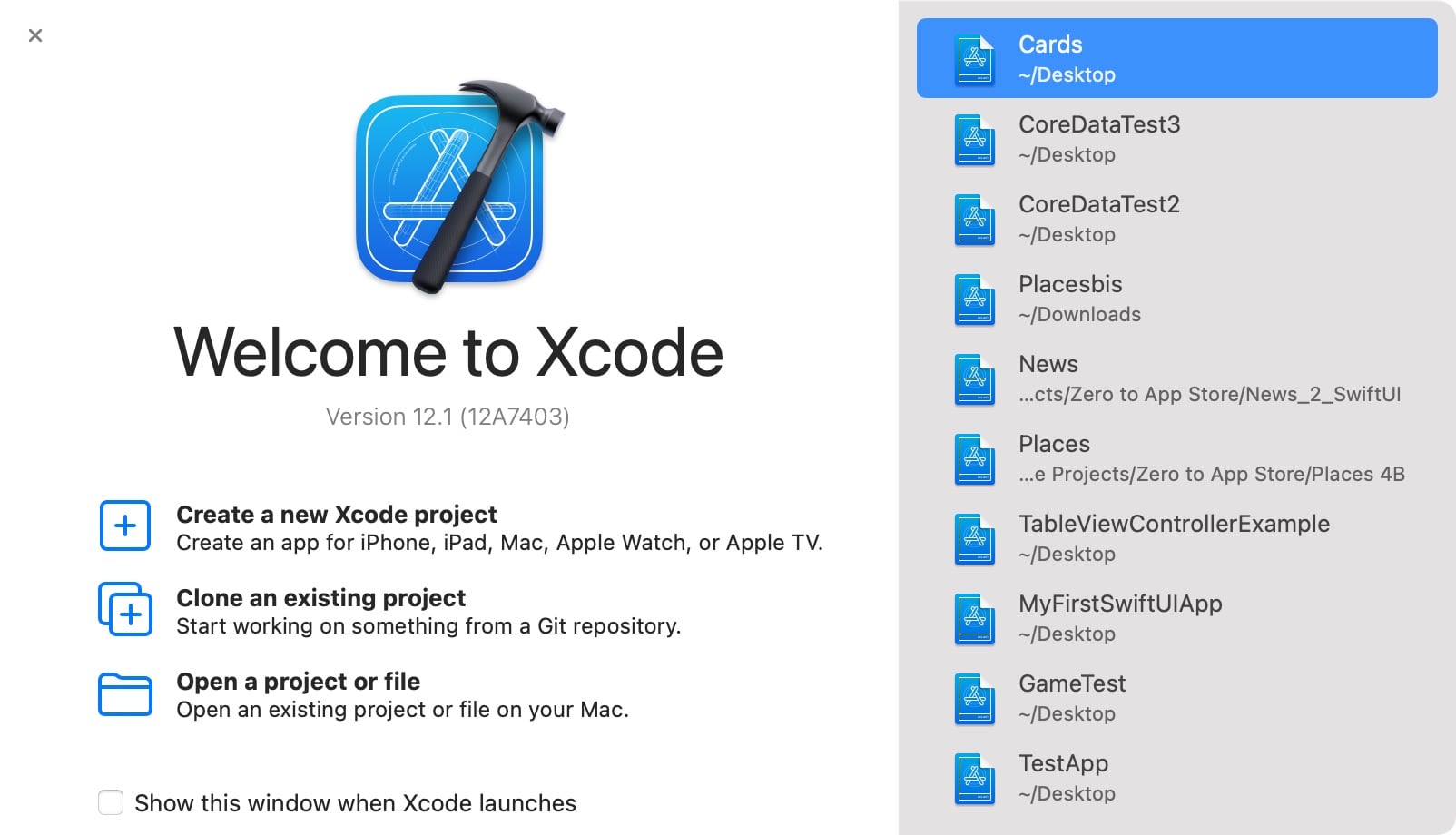The width and height of the screenshot is (1456, 835).
Task: Select the TestApp project name
Action: 1063,764
